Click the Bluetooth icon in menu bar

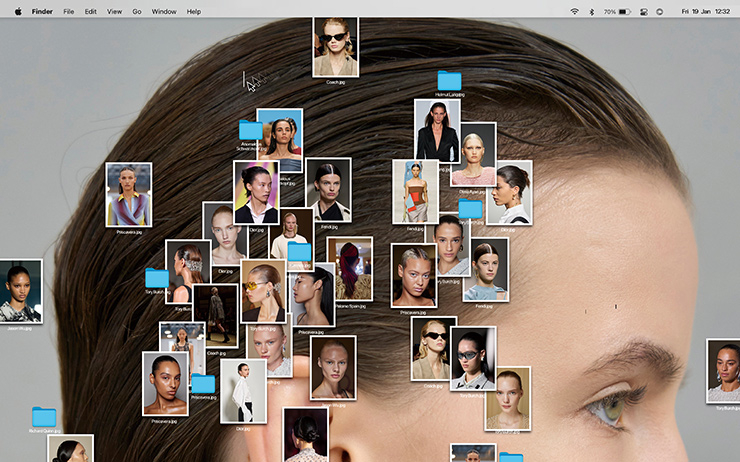pos(591,11)
